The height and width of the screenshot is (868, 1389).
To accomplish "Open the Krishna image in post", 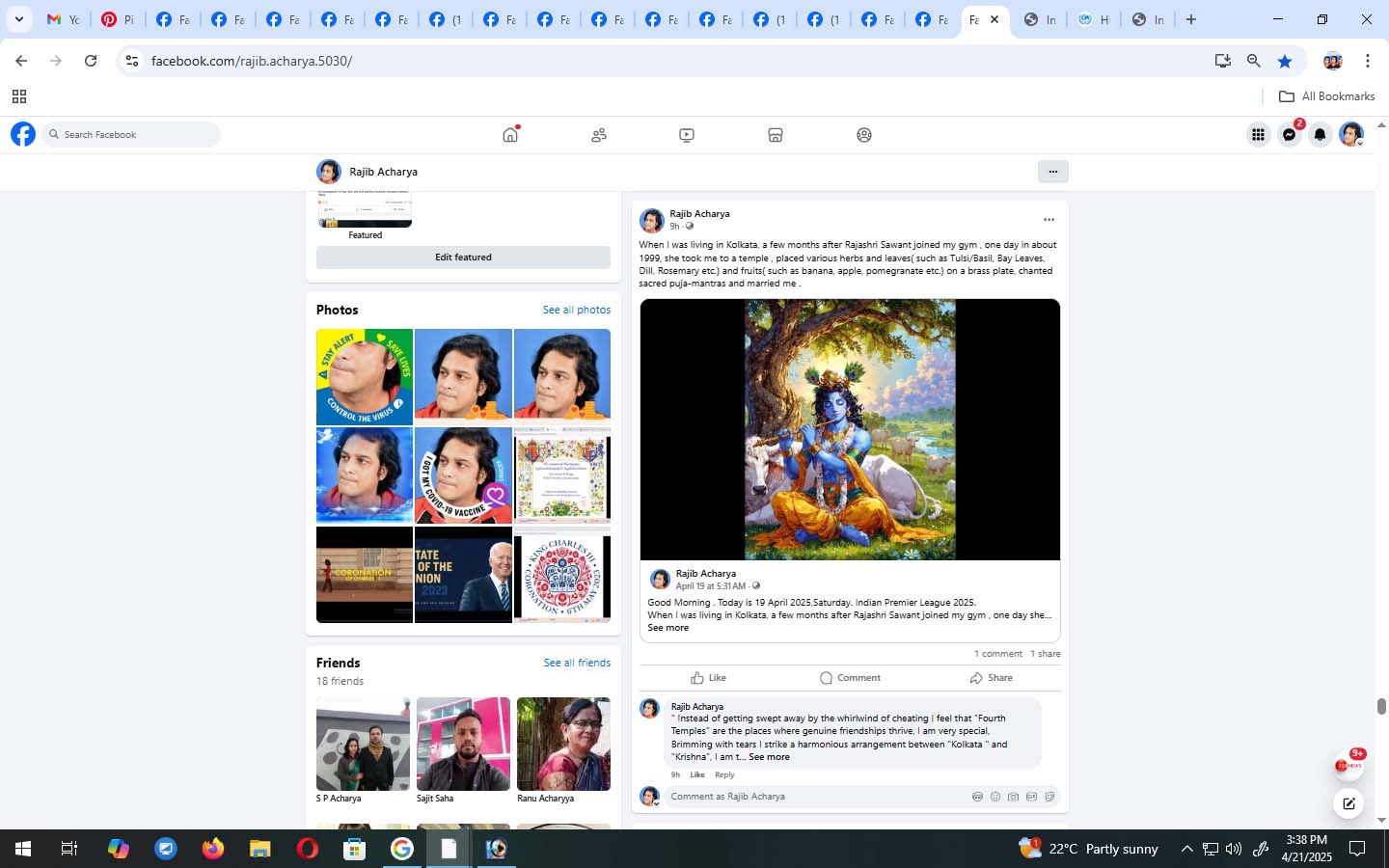I will 850,429.
